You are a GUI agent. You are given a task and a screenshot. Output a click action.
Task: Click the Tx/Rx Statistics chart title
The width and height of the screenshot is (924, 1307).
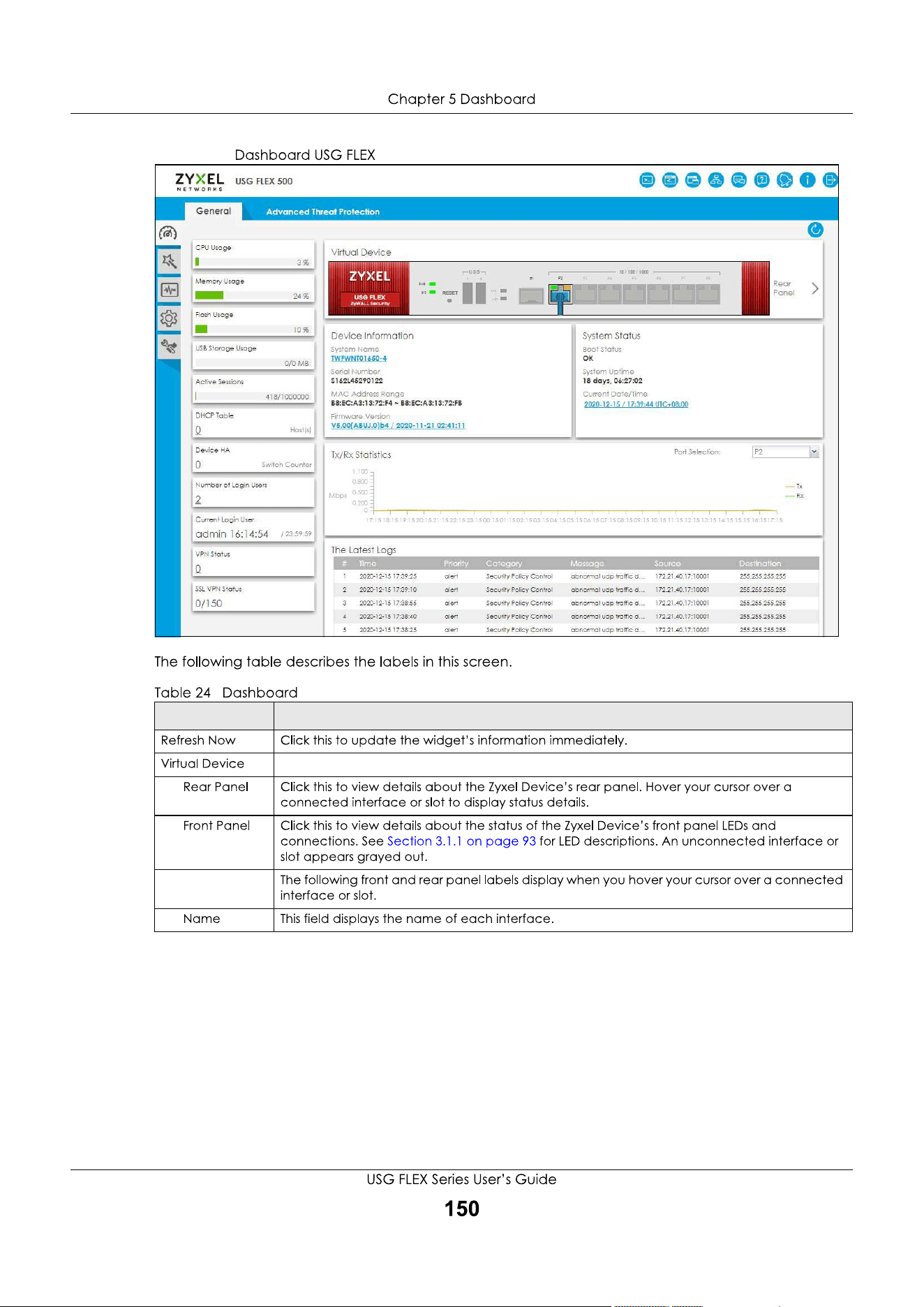pyautogui.click(x=361, y=455)
